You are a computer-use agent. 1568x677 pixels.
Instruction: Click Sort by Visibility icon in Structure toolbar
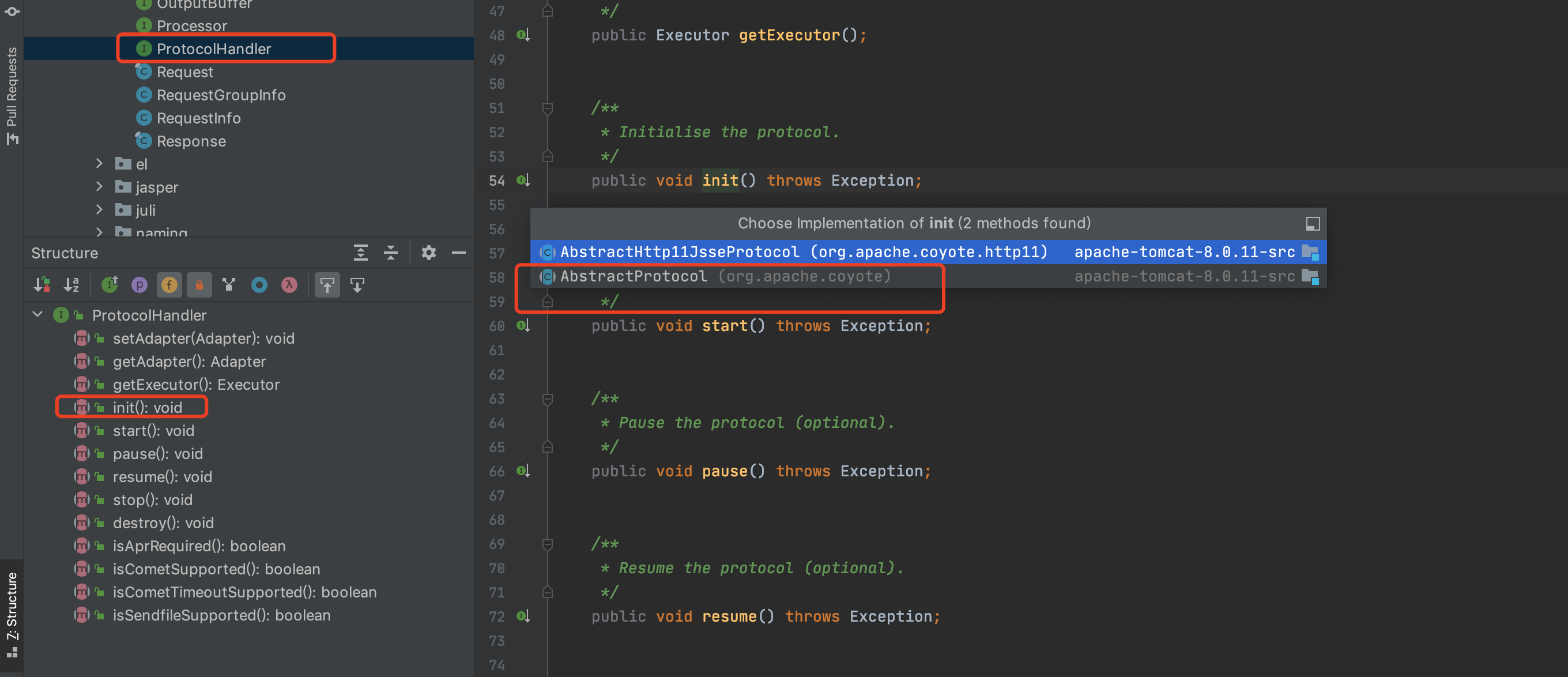(x=42, y=285)
